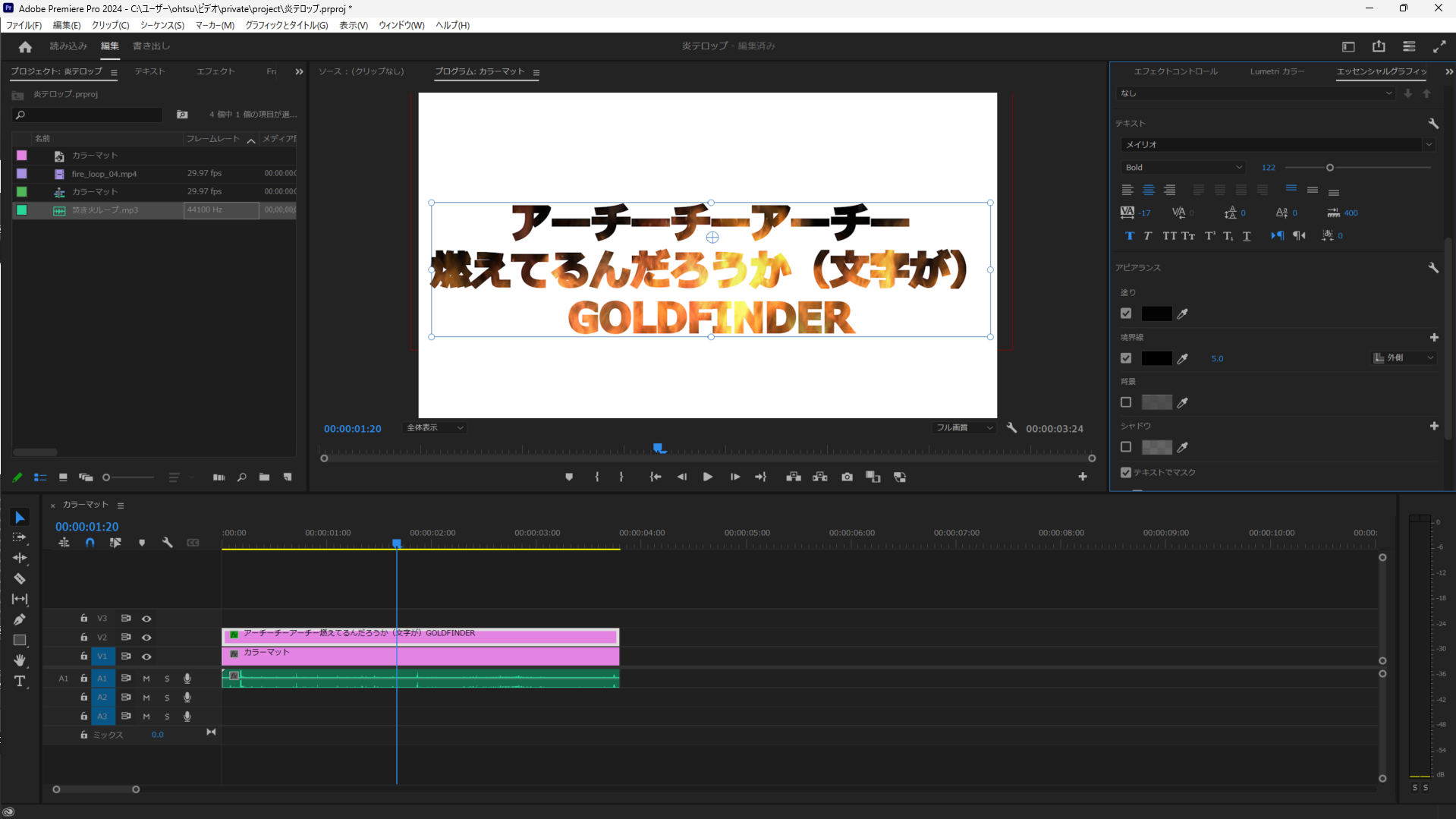Expand hidden Project panel tabs chevron
Viewport: 1456px width, 819px height.
click(299, 72)
